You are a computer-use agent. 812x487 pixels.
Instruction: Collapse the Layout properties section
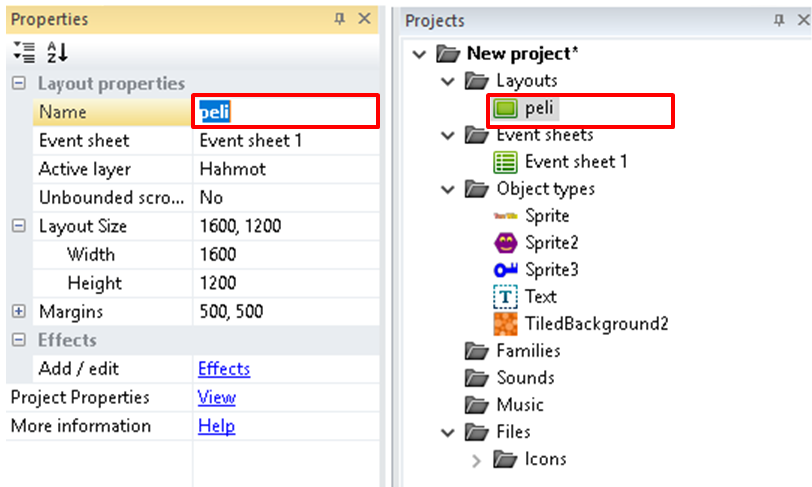[18, 84]
